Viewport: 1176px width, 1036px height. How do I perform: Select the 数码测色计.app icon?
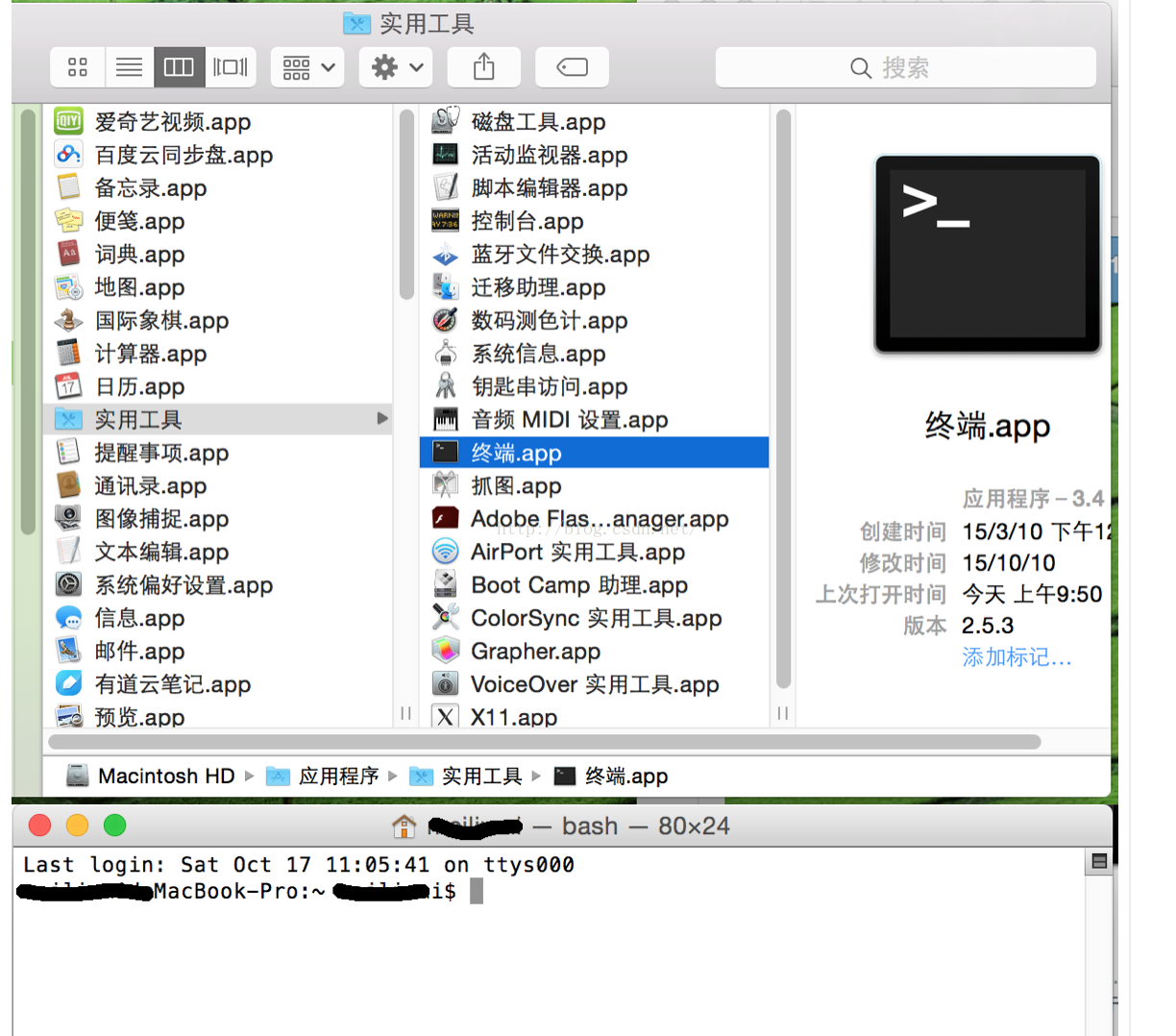[446, 320]
